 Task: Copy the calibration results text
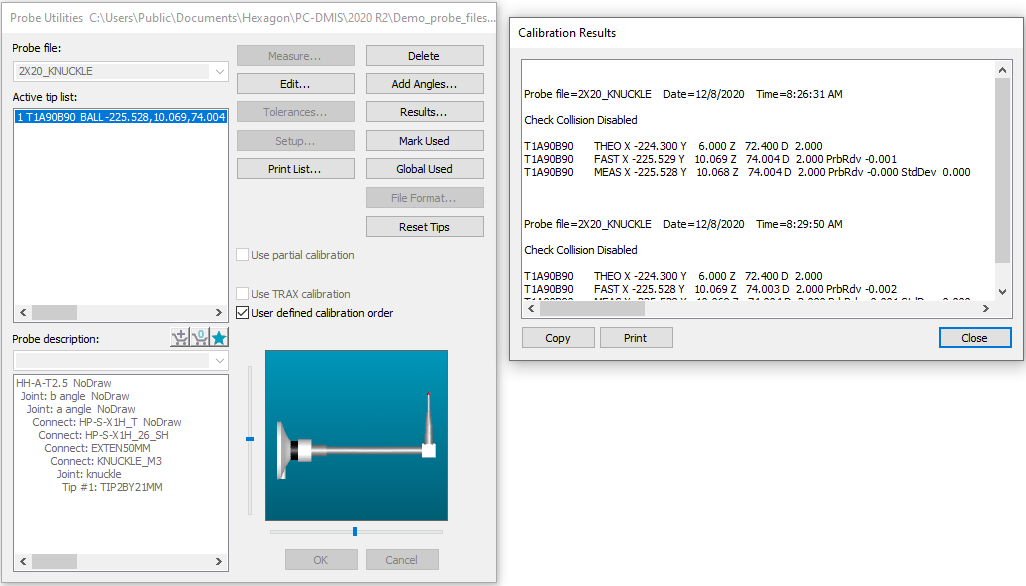point(557,337)
